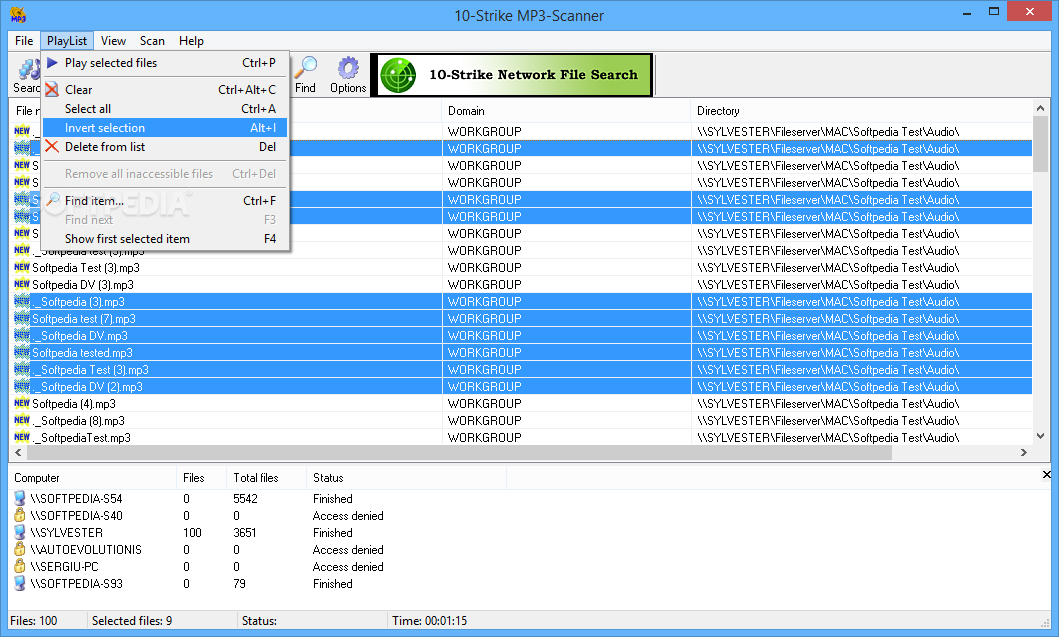Click the horizontal scrollbar right arrow
Viewport: 1059px width, 637px height.
point(1024,453)
